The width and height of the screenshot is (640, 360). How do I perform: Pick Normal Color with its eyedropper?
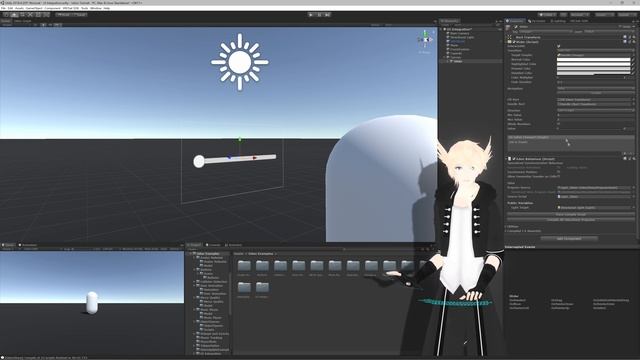[x=633, y=60]
